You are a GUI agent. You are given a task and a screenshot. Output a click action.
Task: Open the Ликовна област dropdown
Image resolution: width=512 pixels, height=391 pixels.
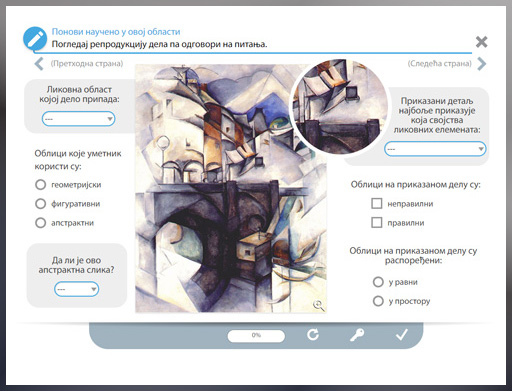[78, 119]
